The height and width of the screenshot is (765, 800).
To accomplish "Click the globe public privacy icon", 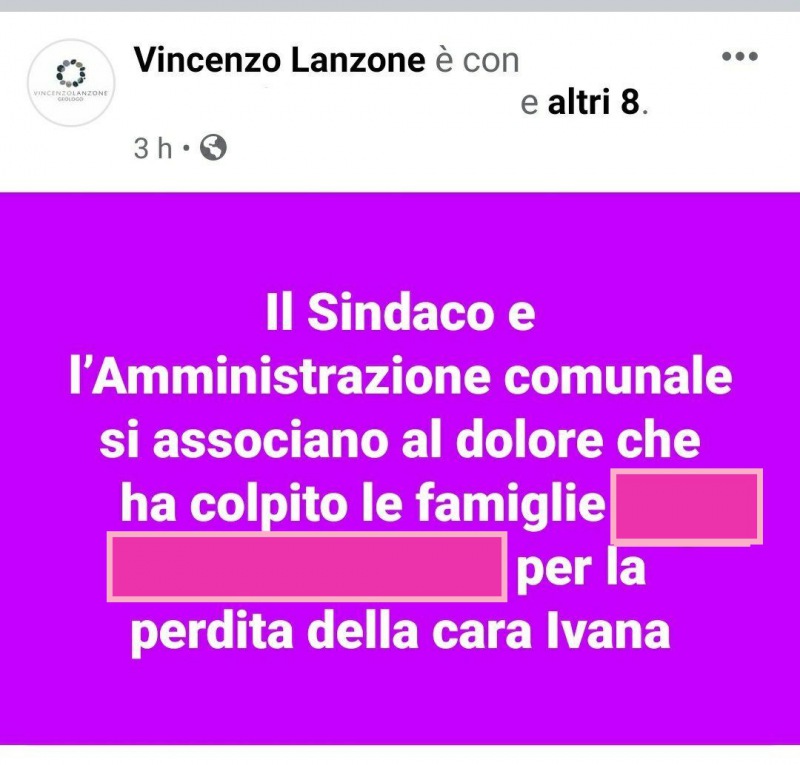I will pyautogui.click(x=213, y=148).
